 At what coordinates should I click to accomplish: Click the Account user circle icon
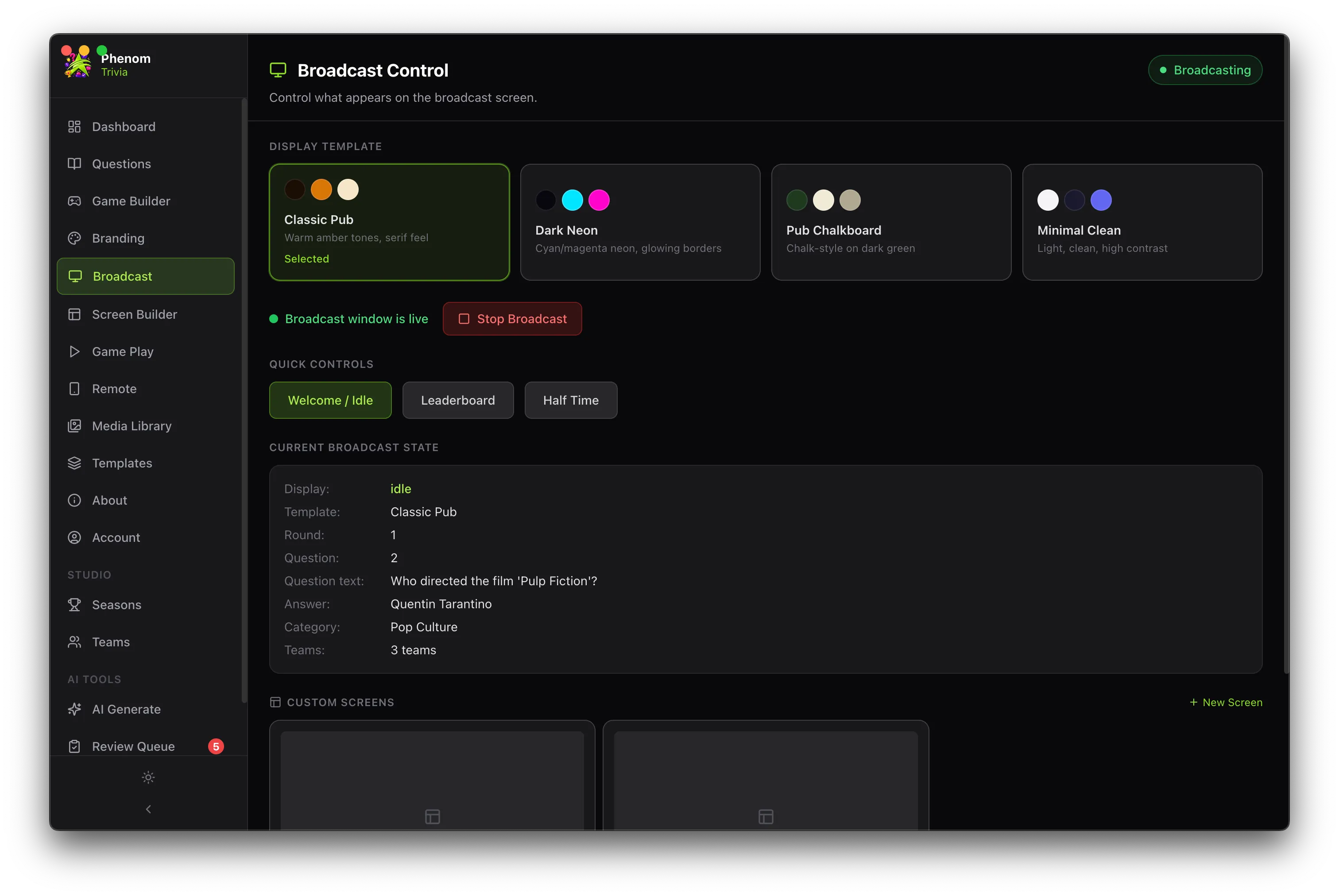click(74, 537)
